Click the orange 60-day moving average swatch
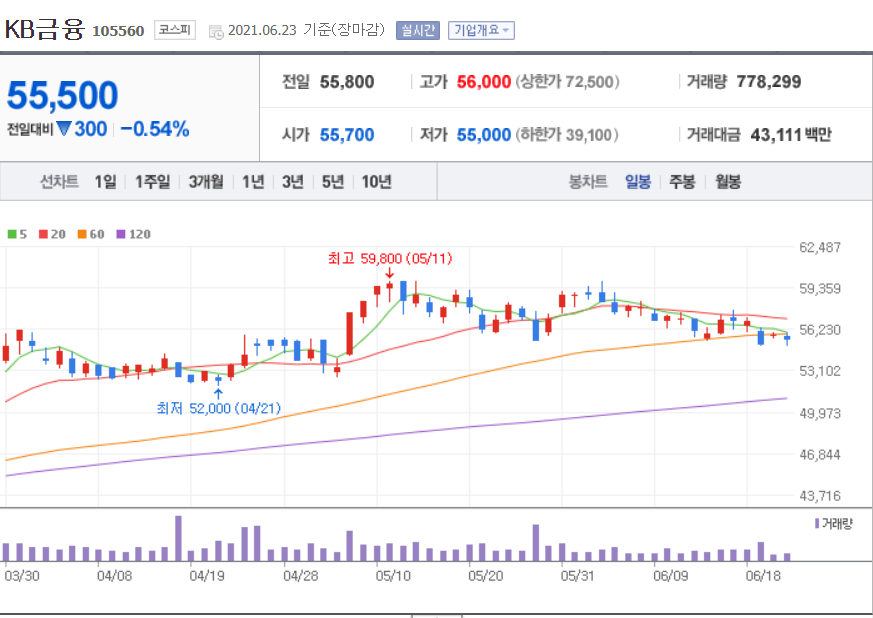Image resolution: width=873 pixels, height=618 pixels. pyautogui.click(x=82, y=234)
